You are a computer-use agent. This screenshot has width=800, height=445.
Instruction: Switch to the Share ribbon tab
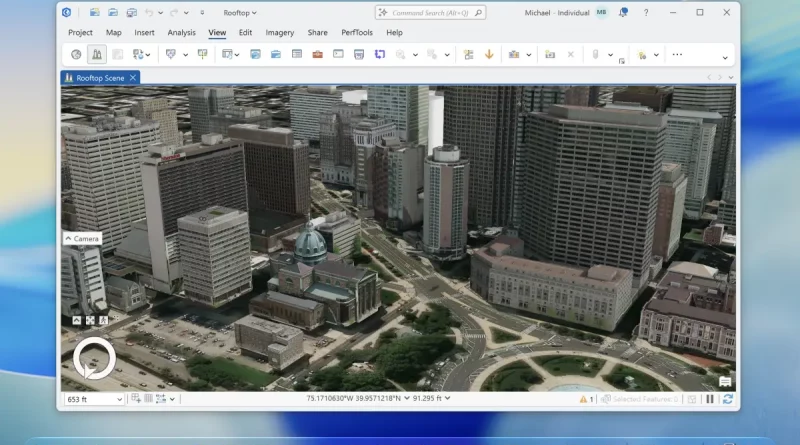click(317, 33)
